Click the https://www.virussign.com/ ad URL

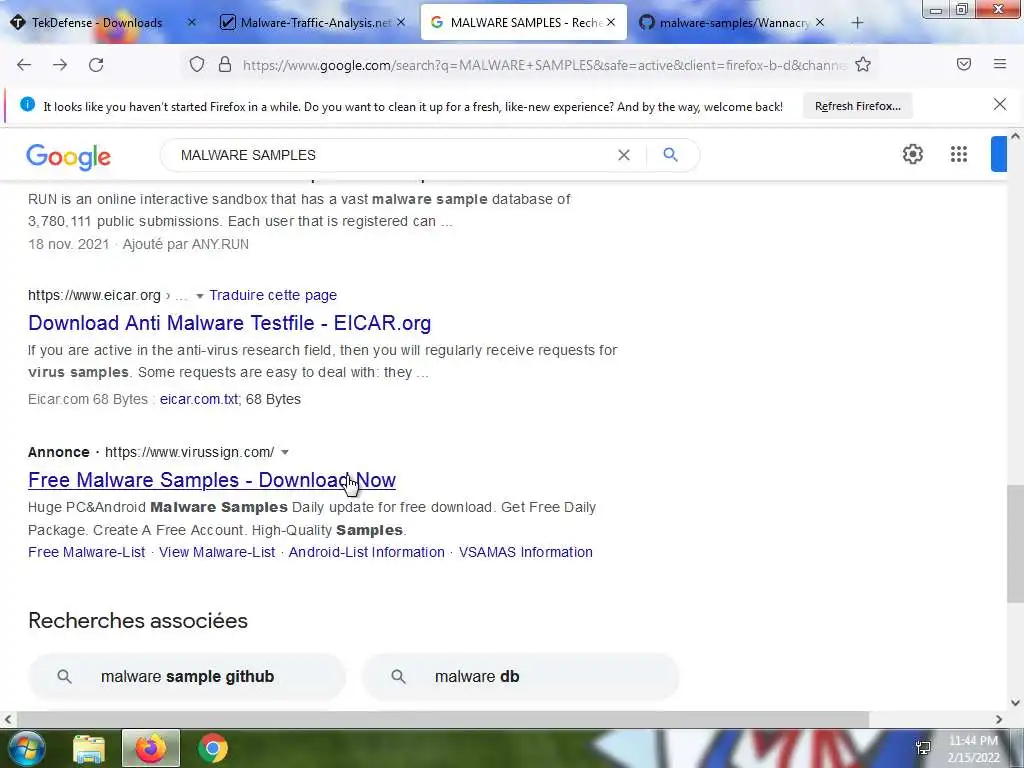coord(189,452)
